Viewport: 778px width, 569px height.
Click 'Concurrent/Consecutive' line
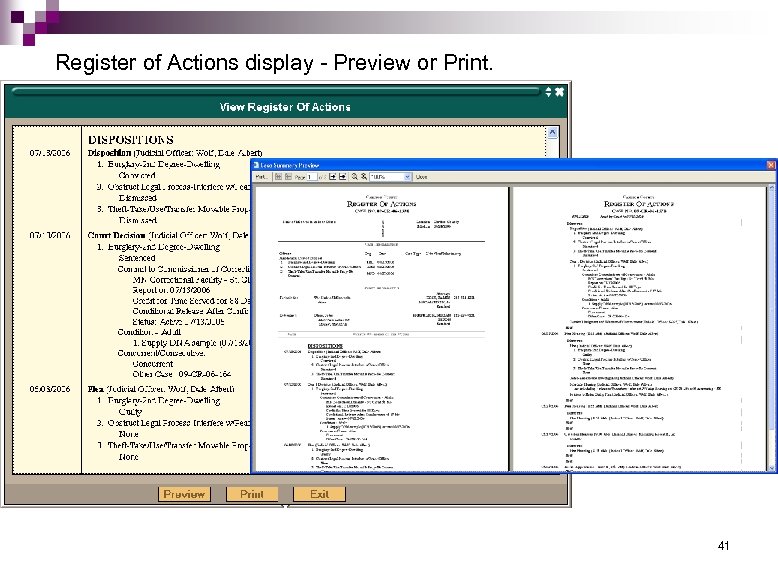click(161, 353)
